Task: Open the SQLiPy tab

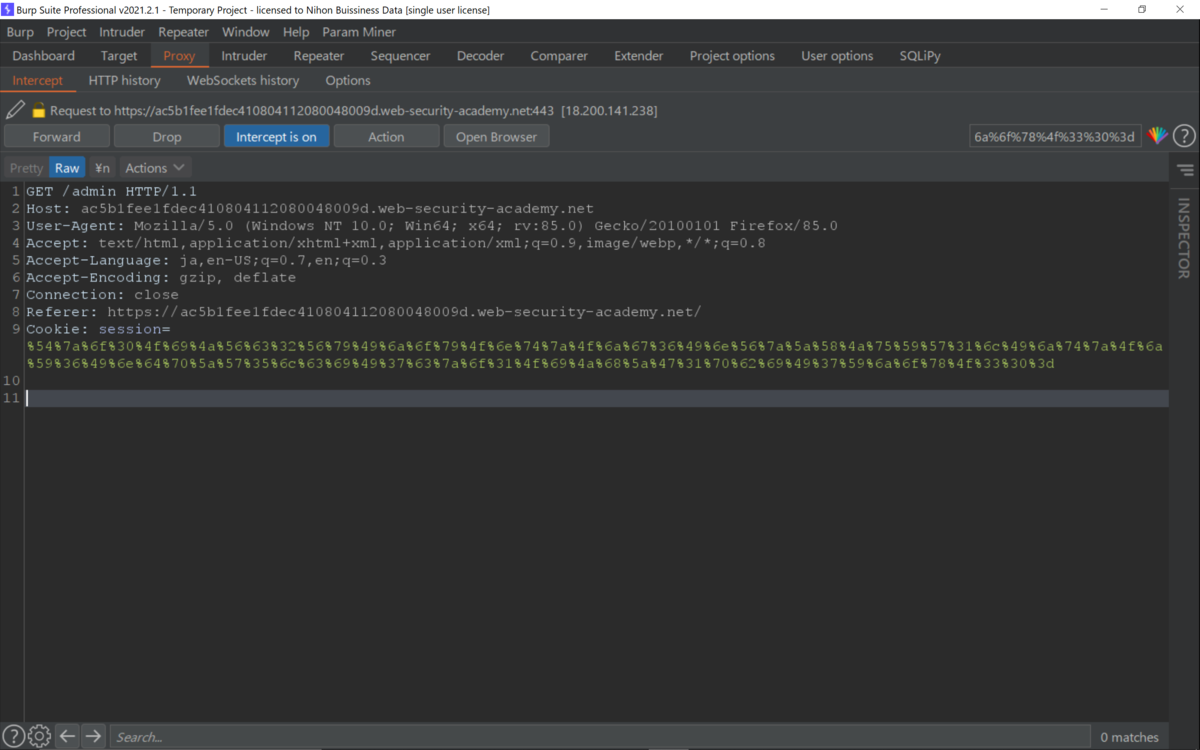Action: 920,56
